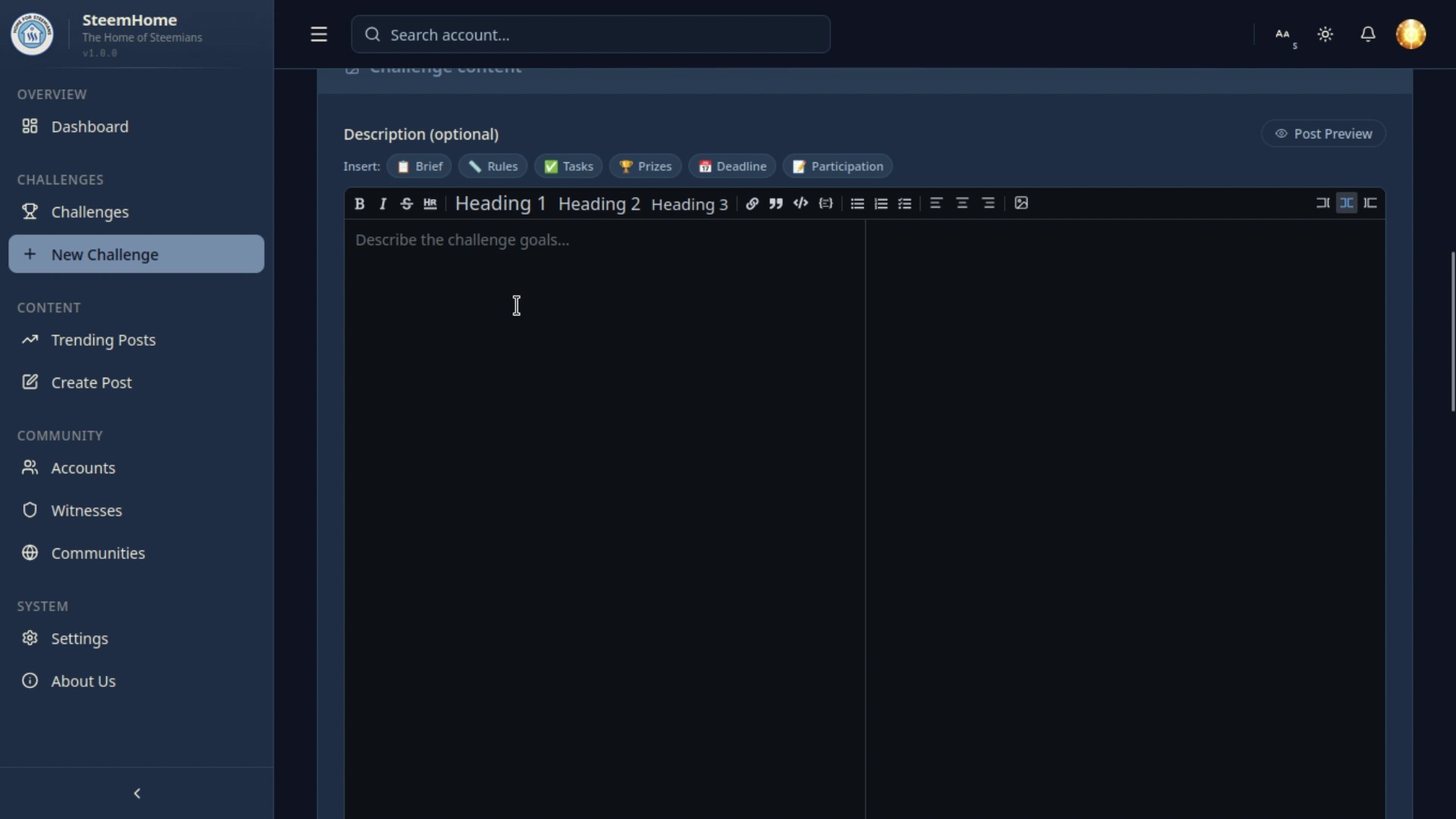Toggle the hamburger sidebar menu
The image size is (1456, 819).
[318, 35]
